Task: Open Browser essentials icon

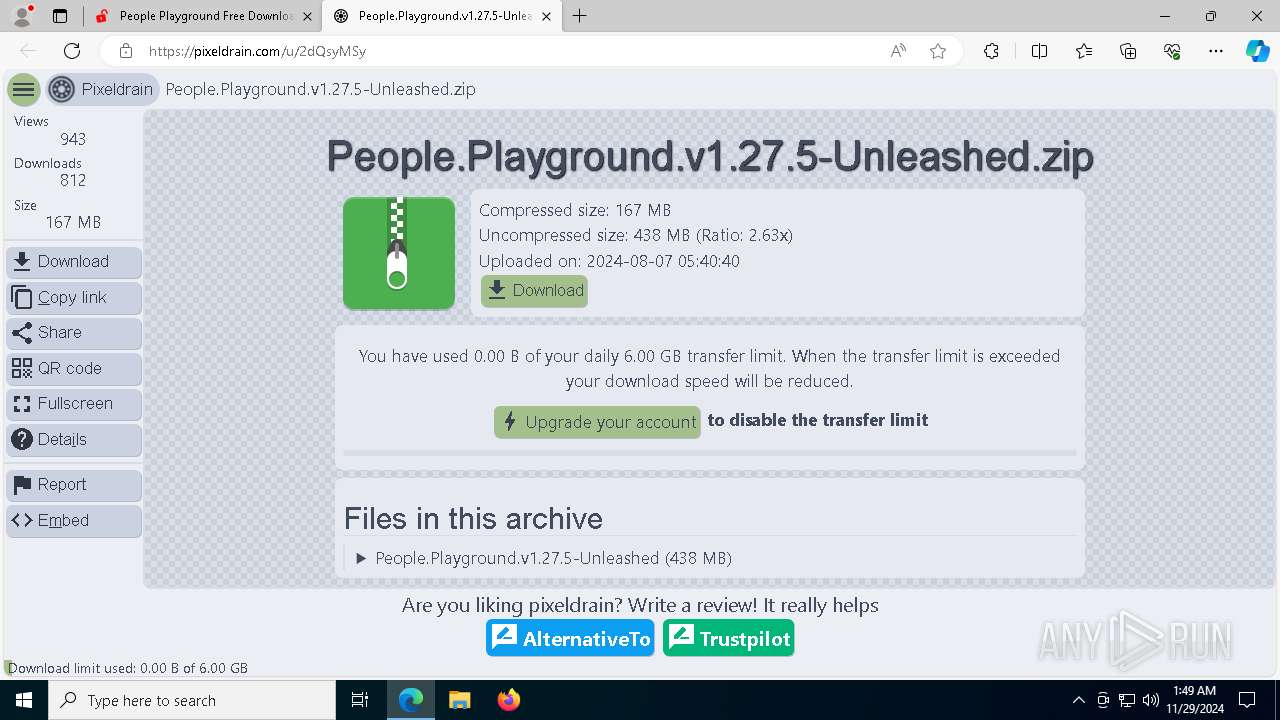Action: (x=1172, y=51)
